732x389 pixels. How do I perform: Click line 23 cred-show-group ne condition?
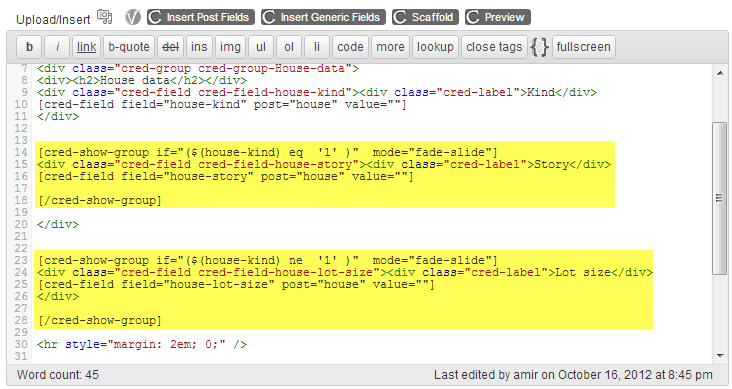point(267,260)
